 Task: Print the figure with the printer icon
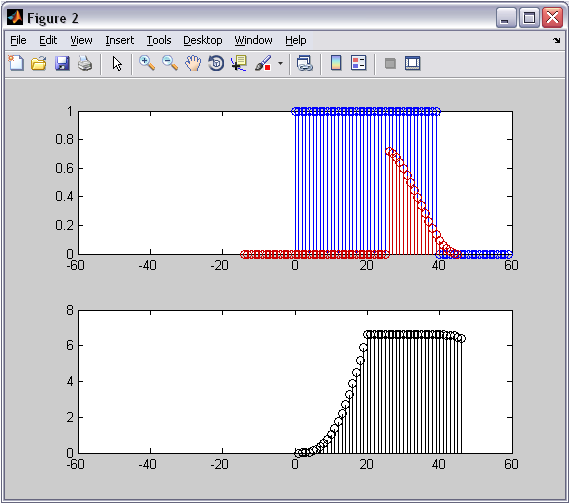[x=85, y=63]
